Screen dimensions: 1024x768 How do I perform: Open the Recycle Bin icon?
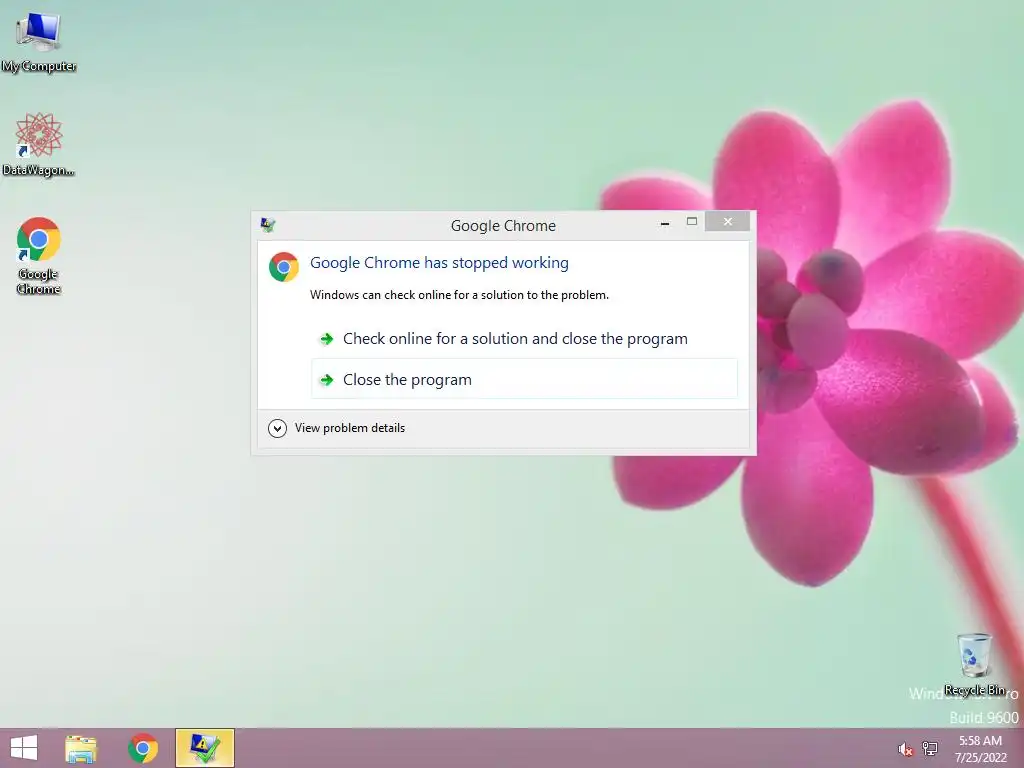coord(974,664)
